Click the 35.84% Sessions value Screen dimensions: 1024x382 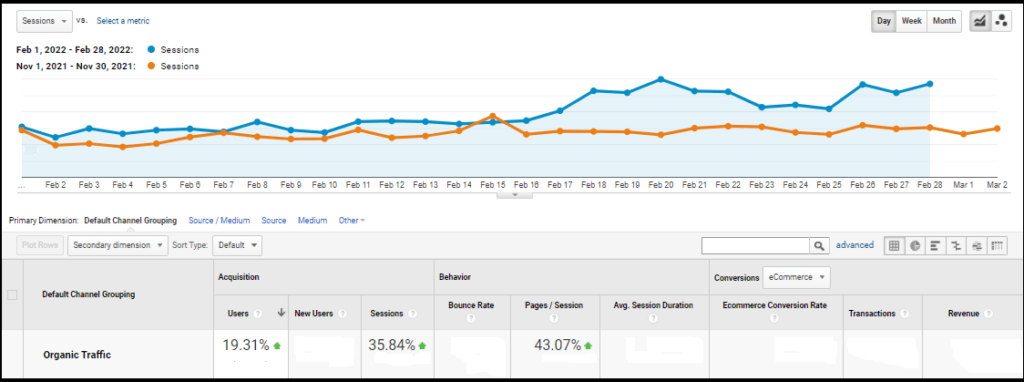click(x=392, y=345)
